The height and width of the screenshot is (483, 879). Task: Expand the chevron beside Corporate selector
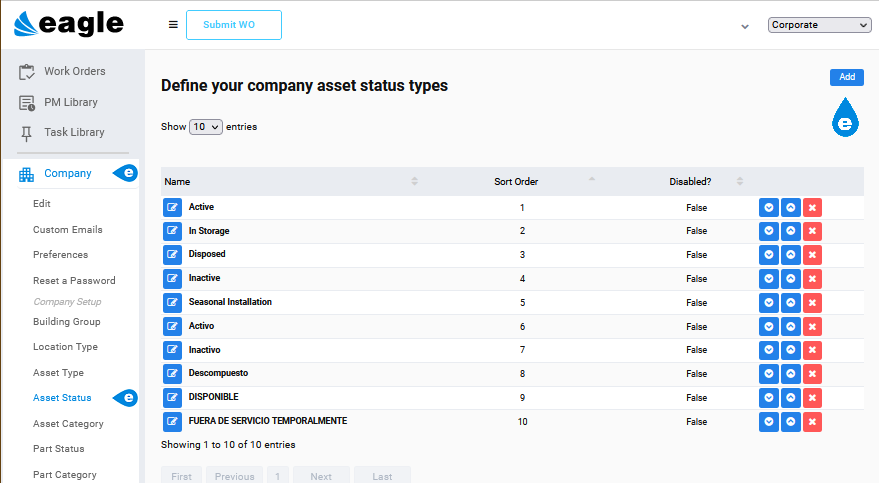click(x=744, y=26)
